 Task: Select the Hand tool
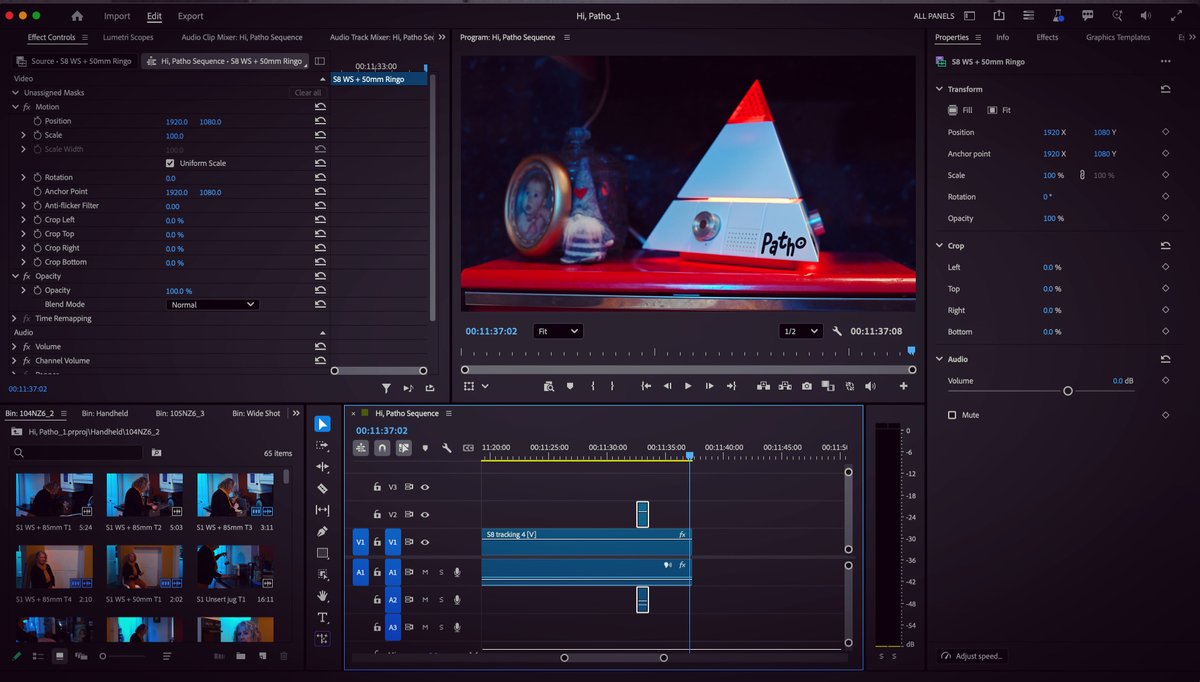[322, 596]
